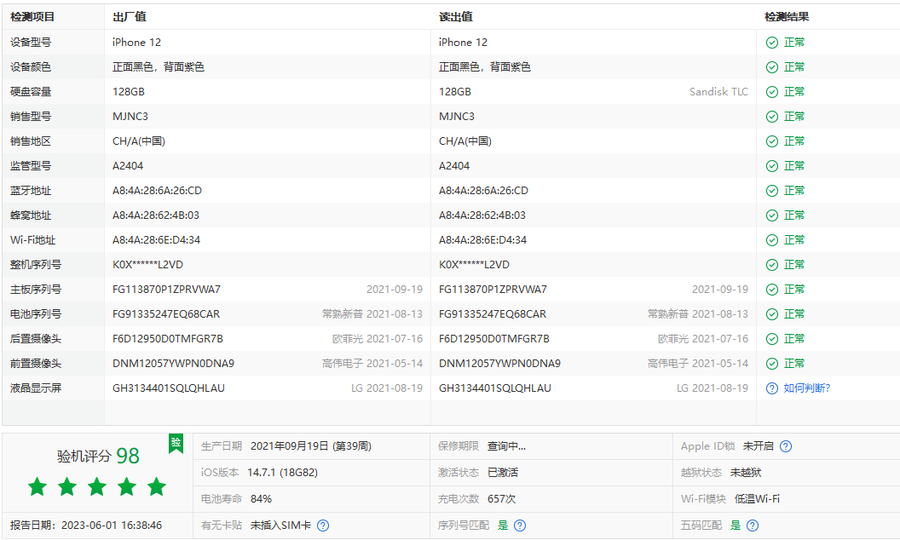Viewport: 900px width, 540px height.
Task: Click the 报告日期 2023-06-01 16:38:46 text
Action: [x=86, y=525]
